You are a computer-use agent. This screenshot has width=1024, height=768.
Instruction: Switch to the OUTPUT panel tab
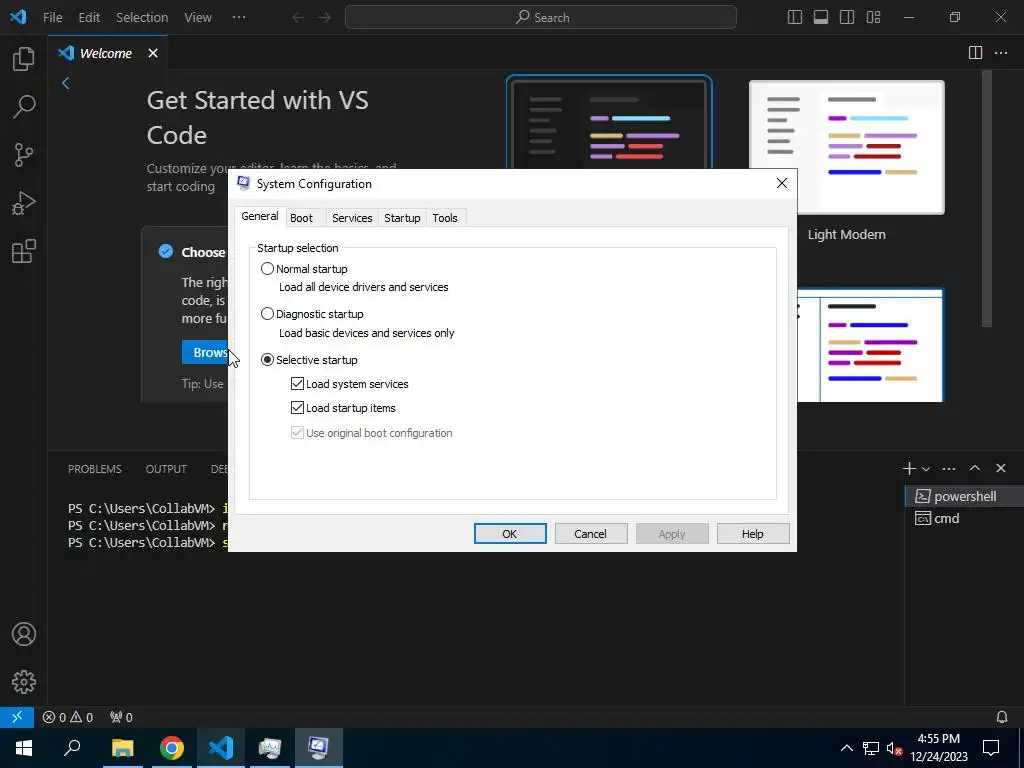(166, 469)
